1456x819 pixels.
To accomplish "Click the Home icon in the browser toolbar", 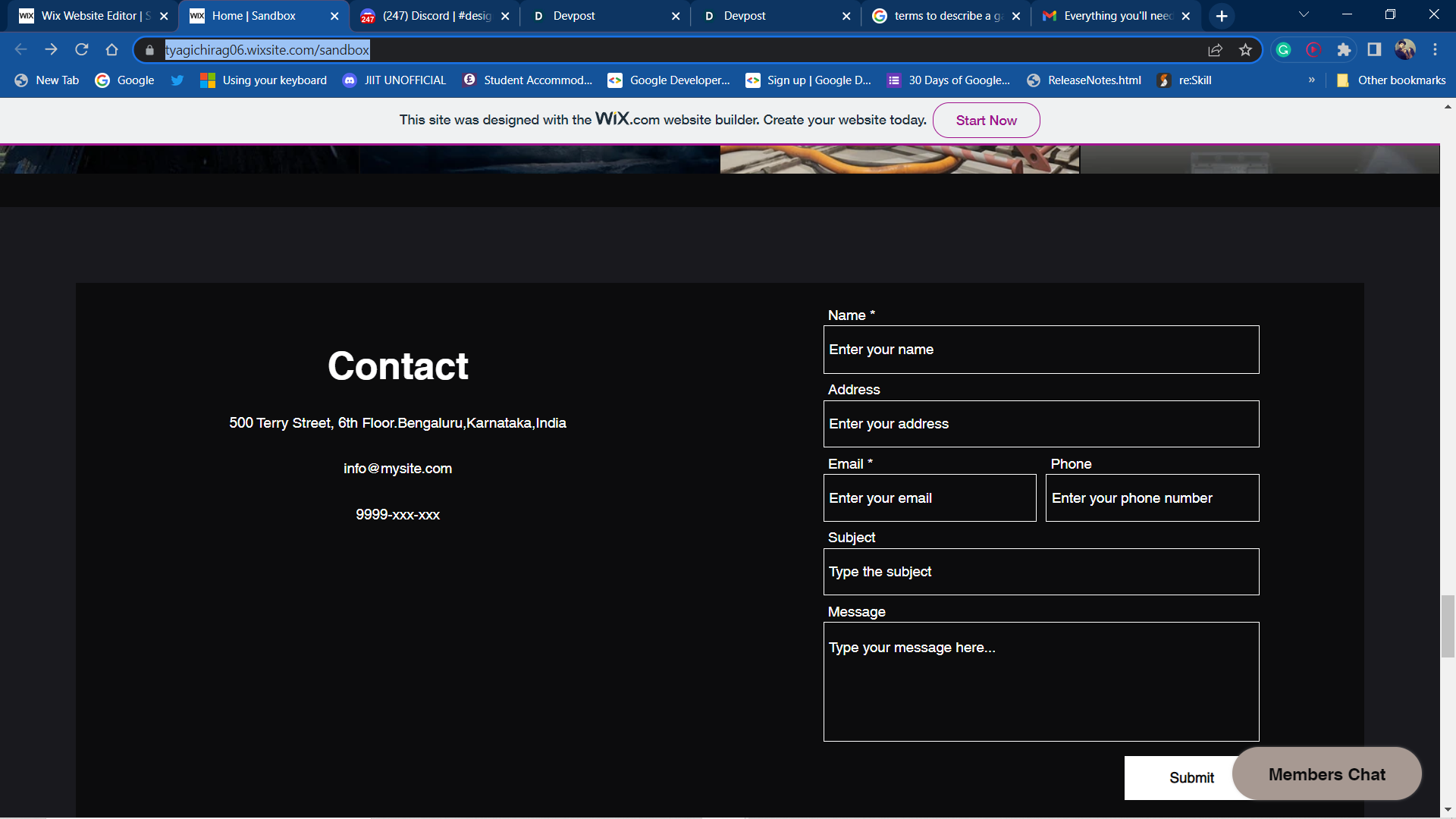I will [x=111, y=50].
